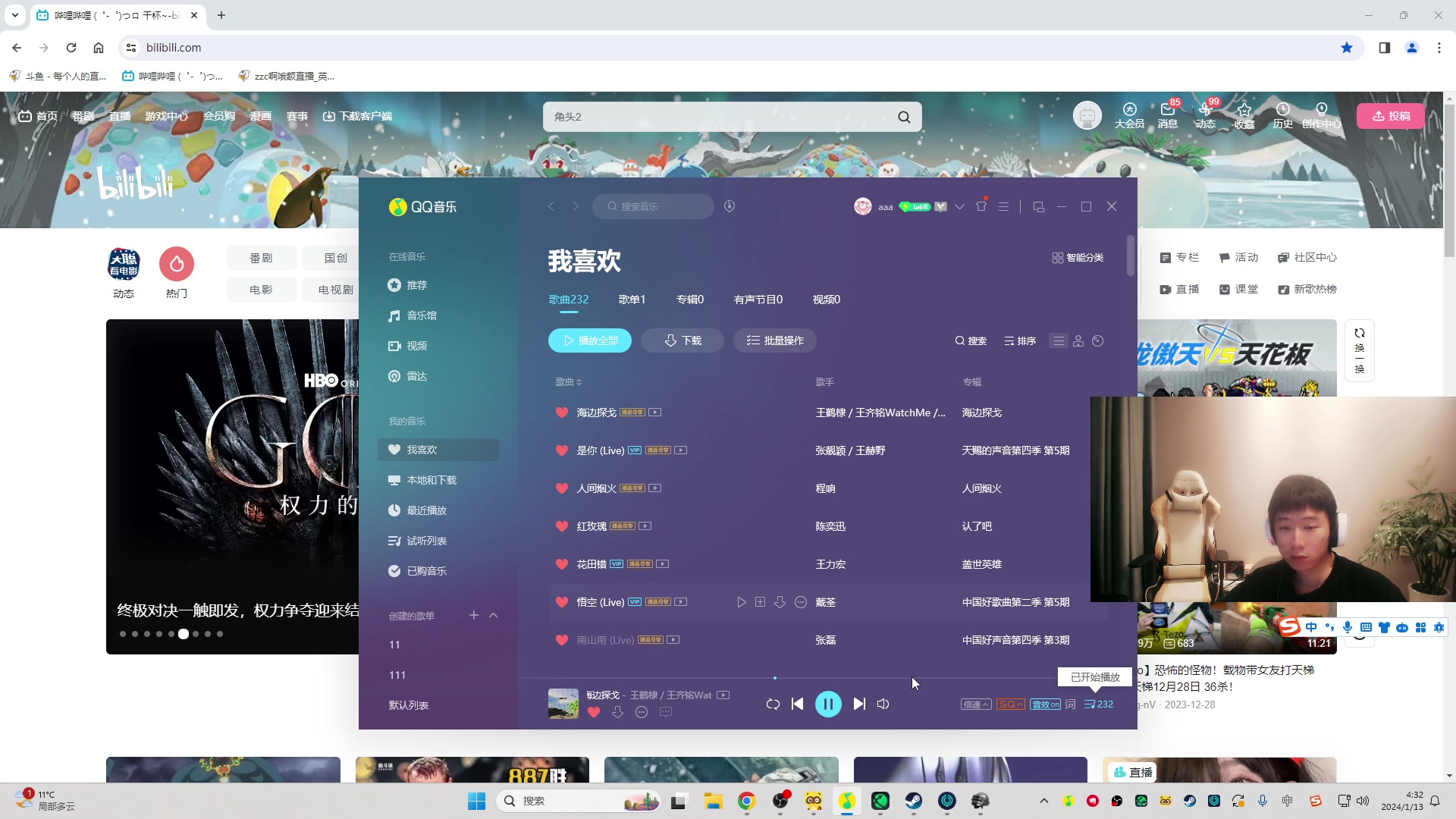The image size is (1456, 819).
Task: Skip to the next track
Action: [x=859, y=704]
